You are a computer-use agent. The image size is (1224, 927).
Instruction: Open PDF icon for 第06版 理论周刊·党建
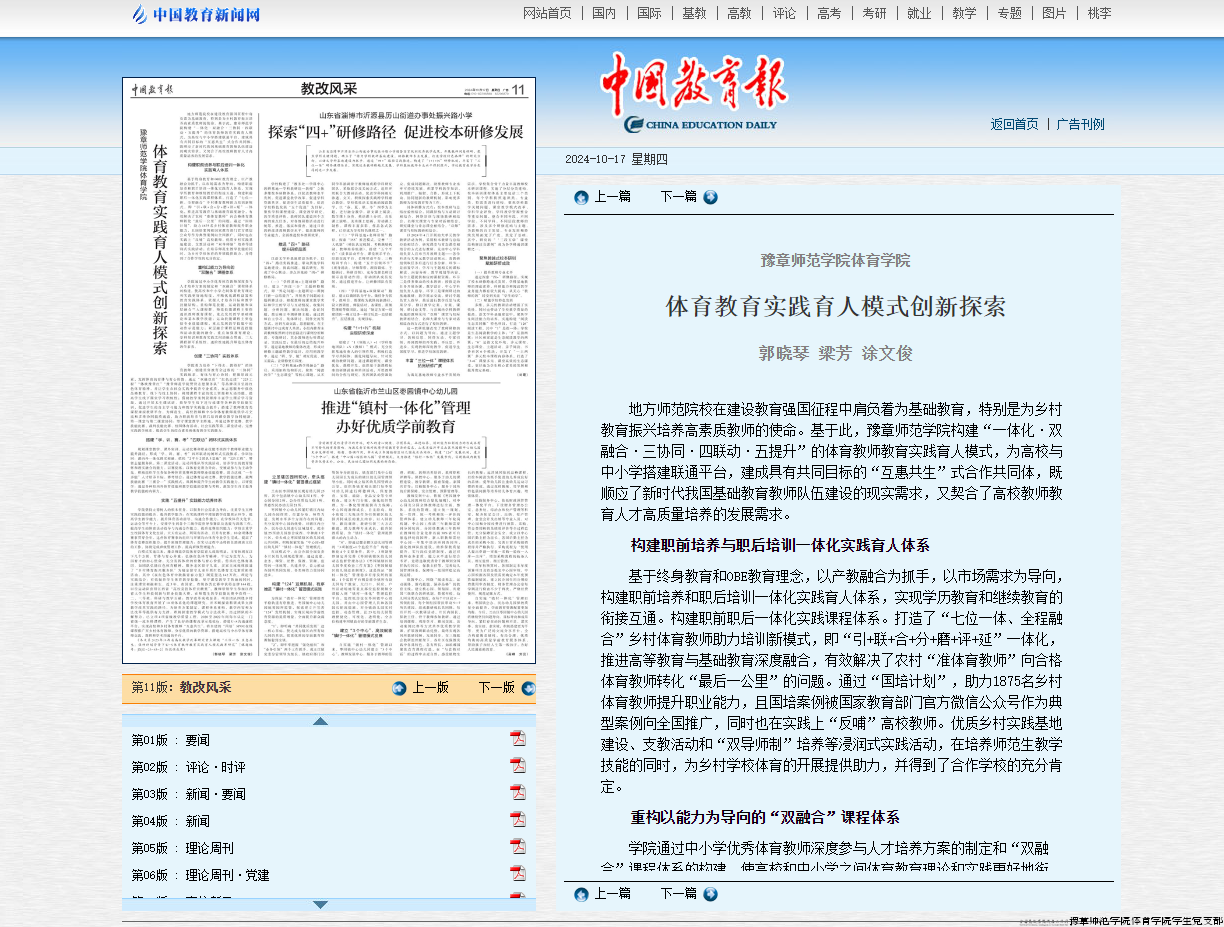click(x=518, y=874)
